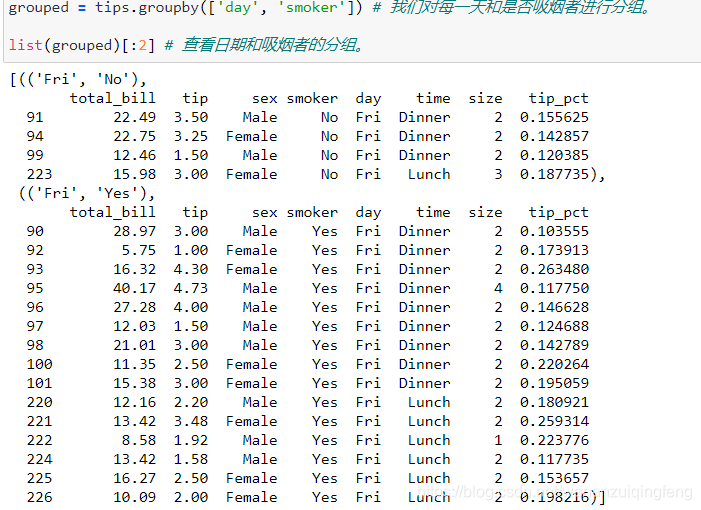
Task: Click row index 225 in the output
Action: click(39, 478)
